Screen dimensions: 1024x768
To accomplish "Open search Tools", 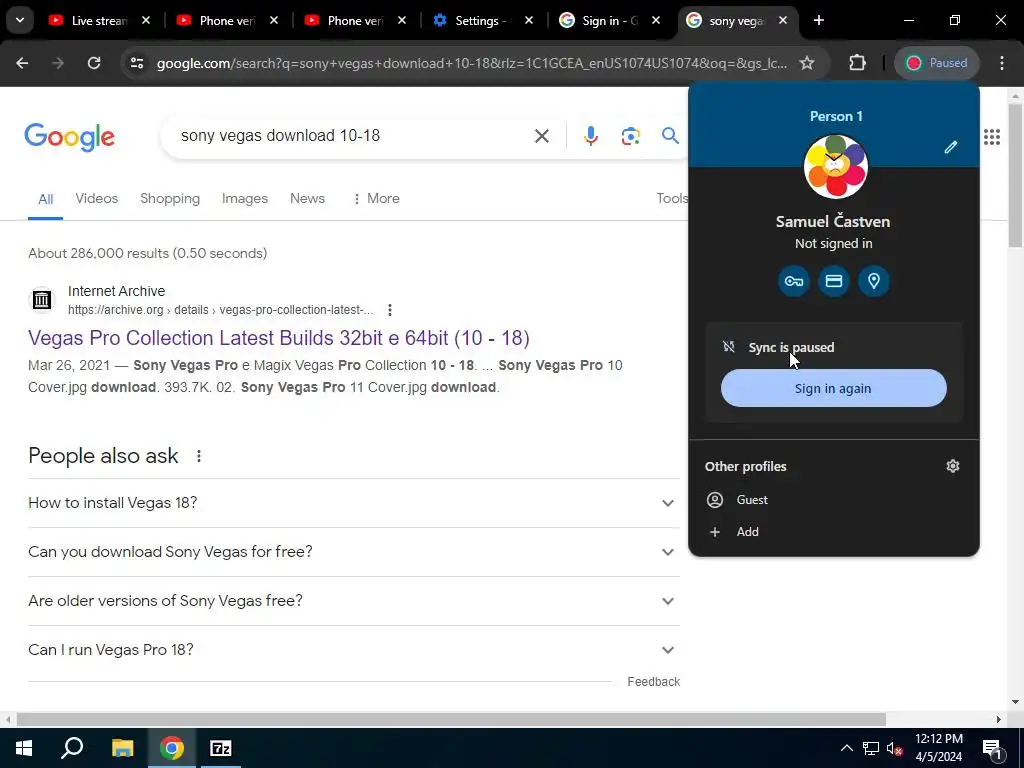I will point(672,199).
